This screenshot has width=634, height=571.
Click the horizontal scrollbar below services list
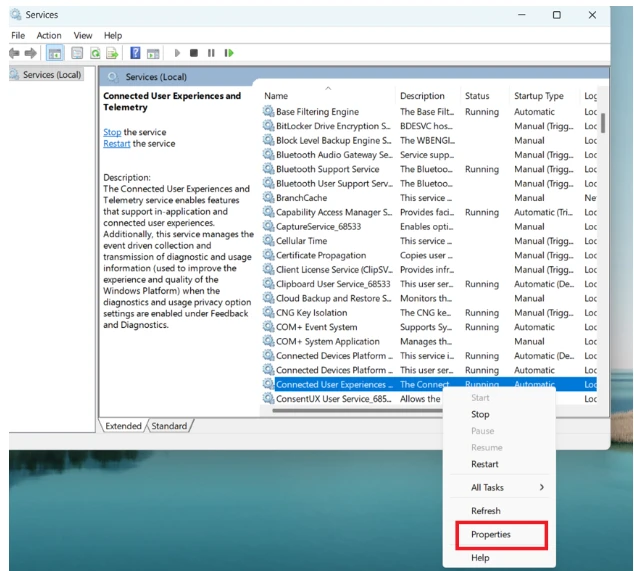click(357, 410)
